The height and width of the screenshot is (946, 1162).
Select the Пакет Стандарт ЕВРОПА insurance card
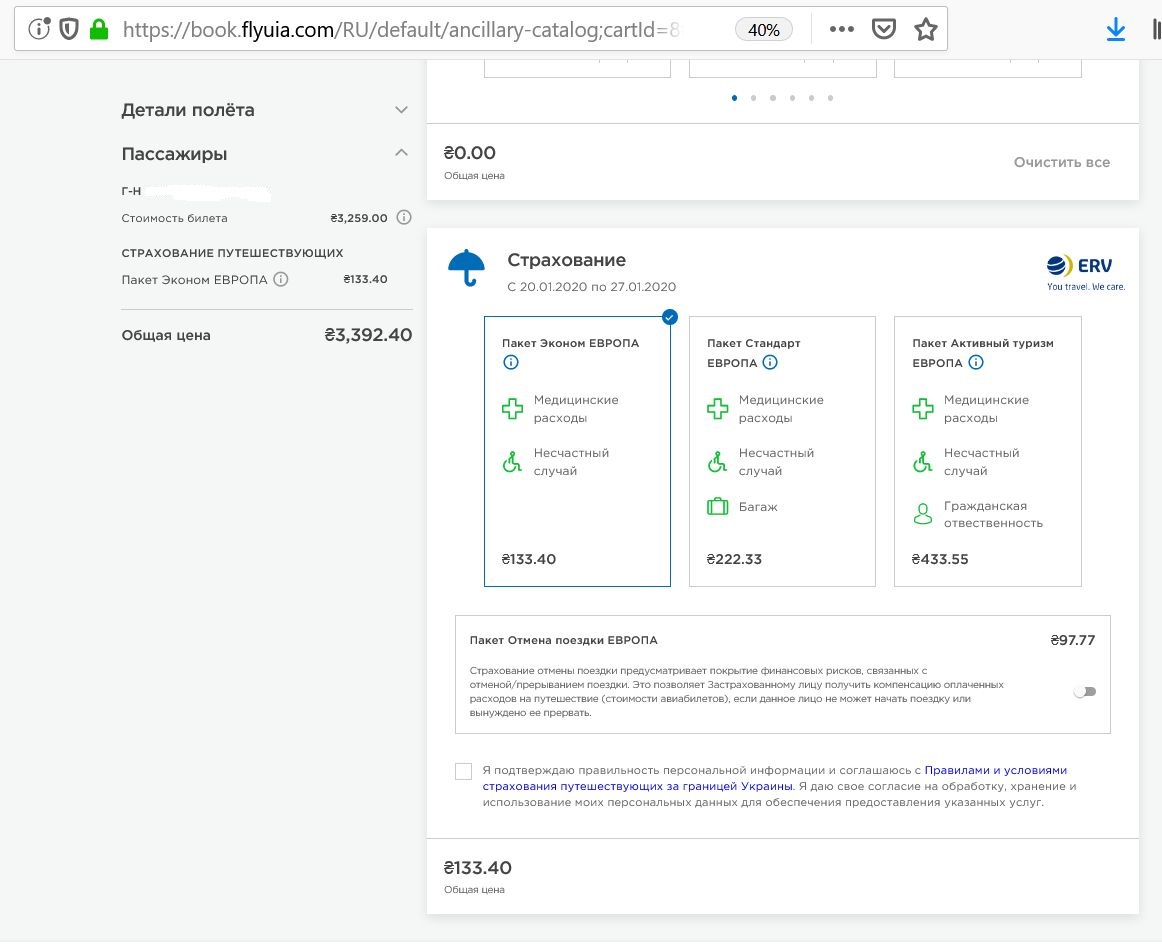pos(782,451)
